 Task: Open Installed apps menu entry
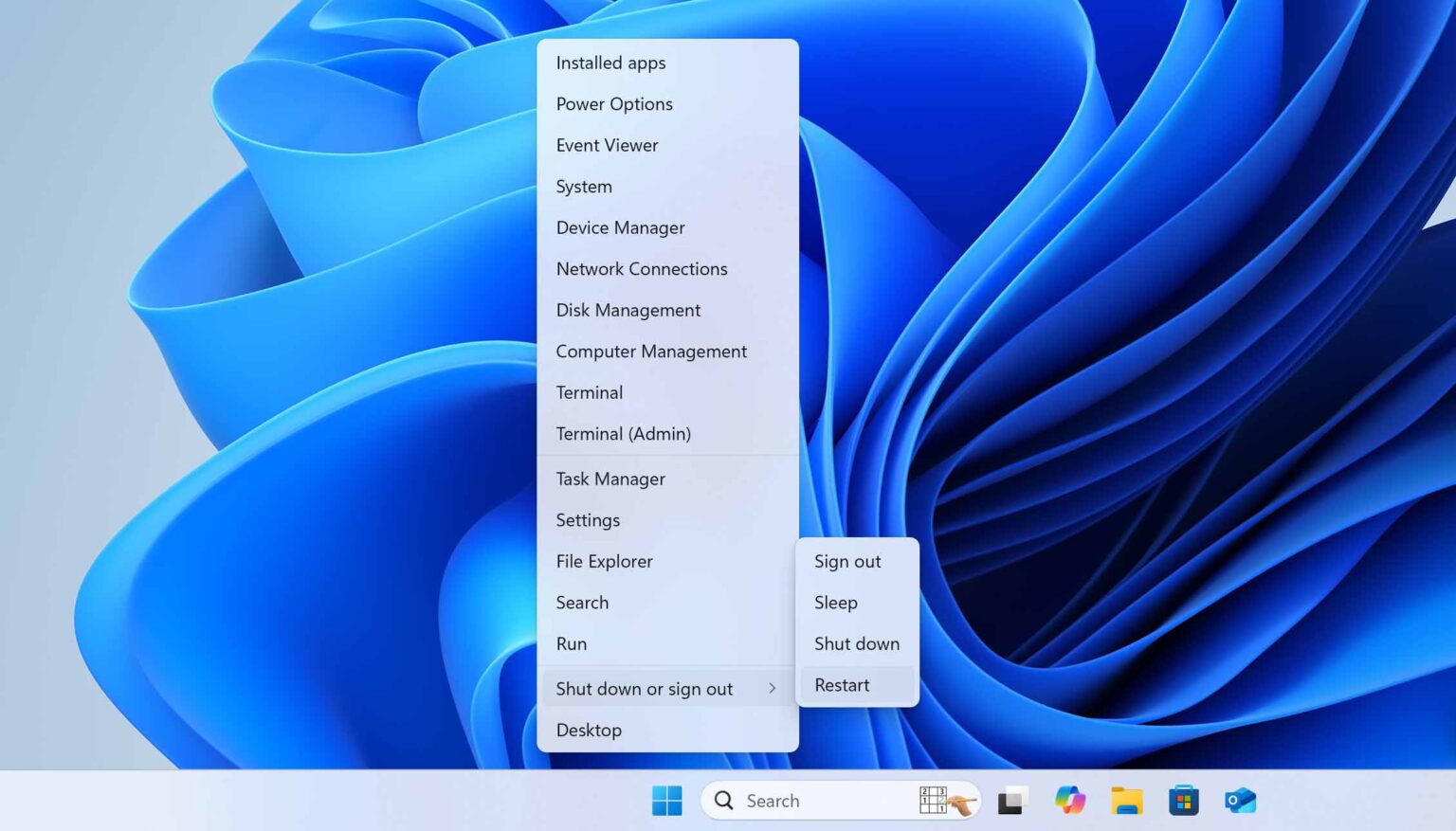610,63
